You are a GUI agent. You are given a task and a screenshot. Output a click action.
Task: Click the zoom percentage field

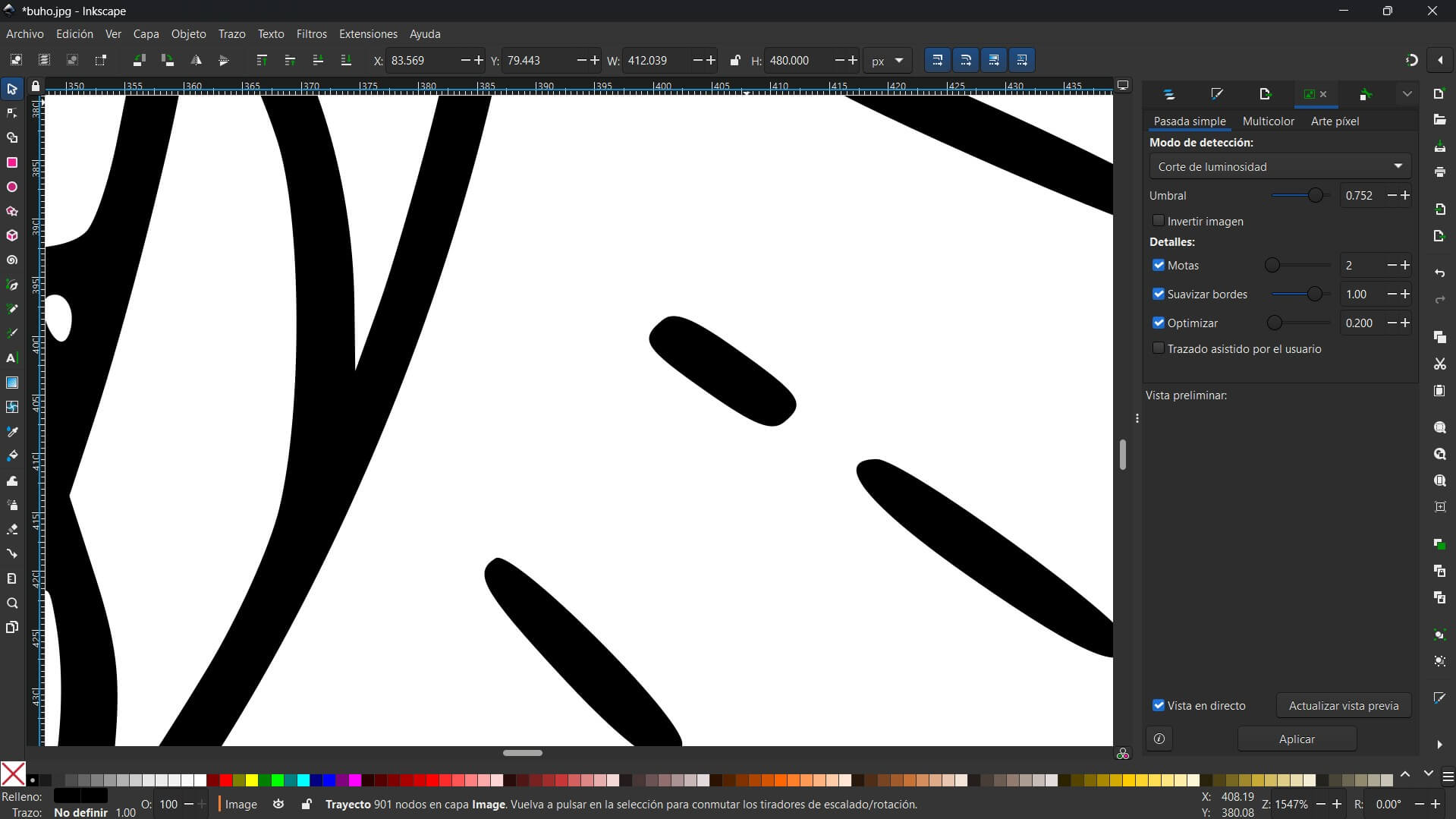coord(1291,804)
